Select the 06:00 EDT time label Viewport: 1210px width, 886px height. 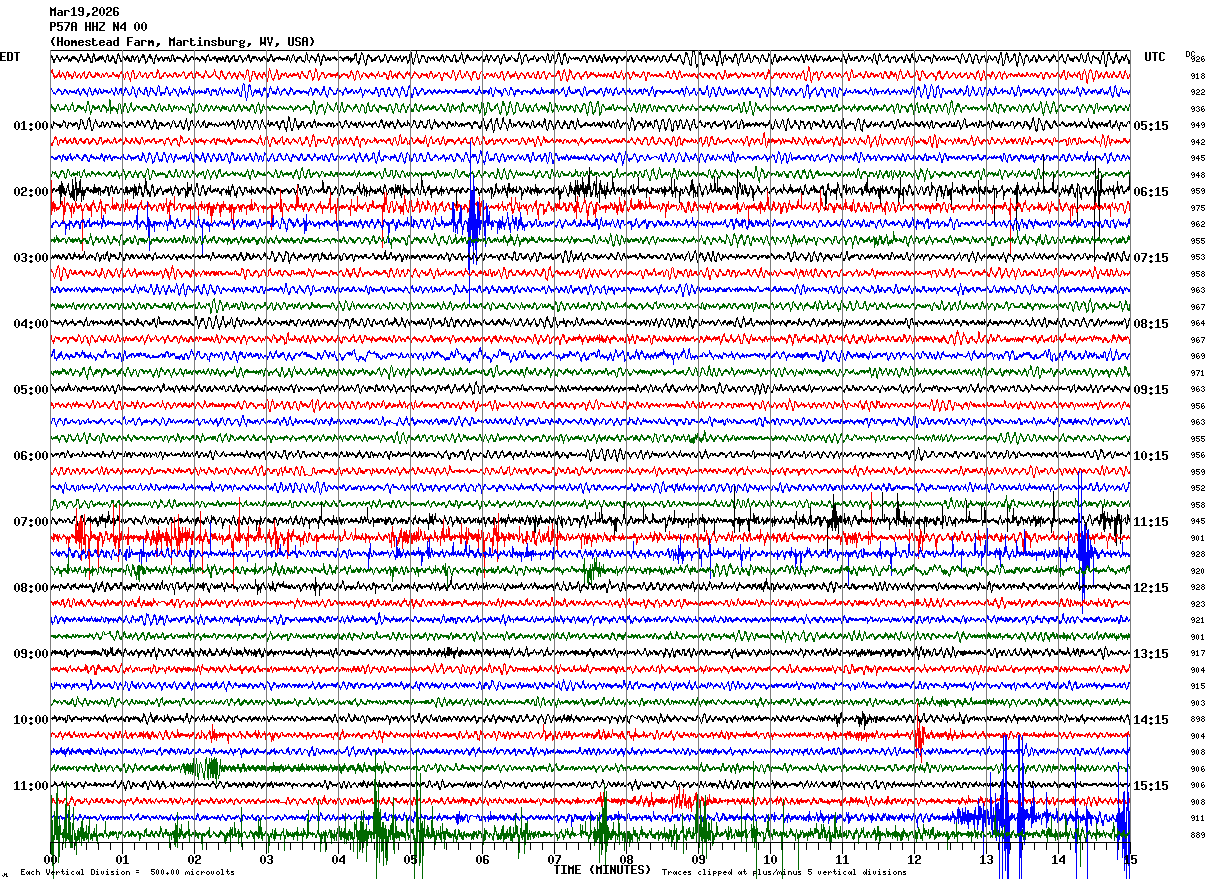click(31, 456)
